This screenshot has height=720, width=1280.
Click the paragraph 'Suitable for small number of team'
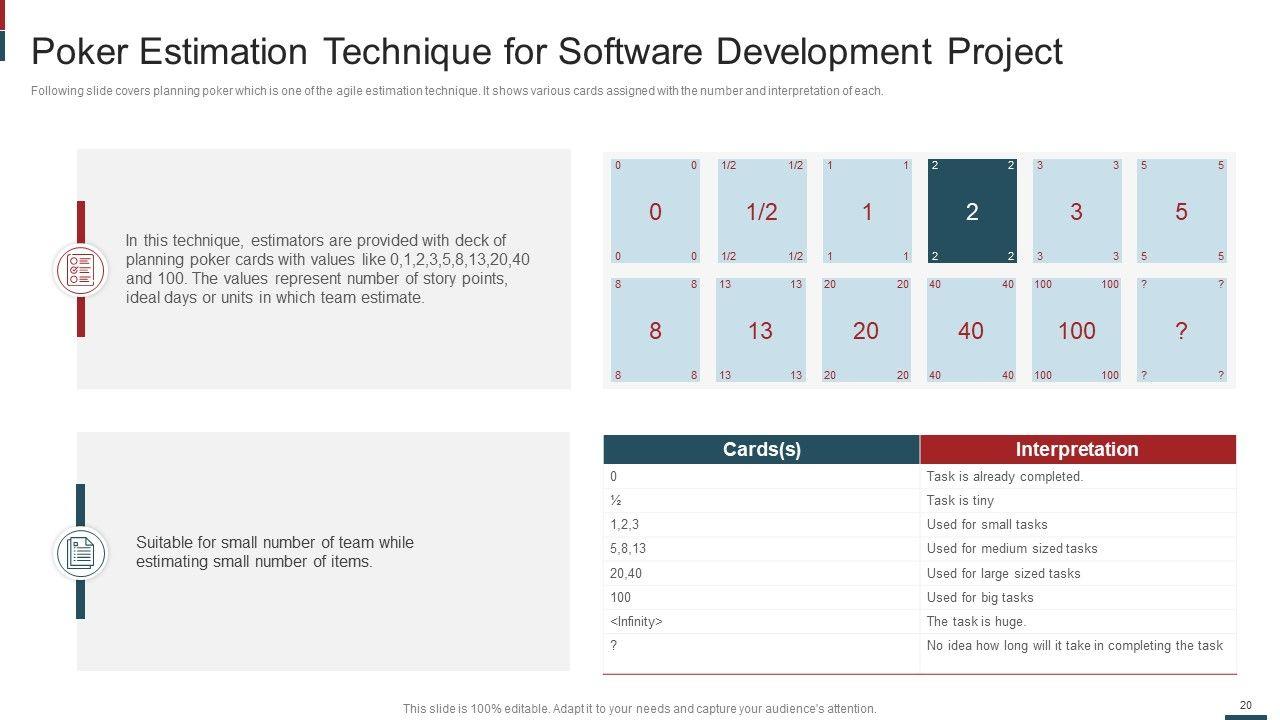(275, 552)
